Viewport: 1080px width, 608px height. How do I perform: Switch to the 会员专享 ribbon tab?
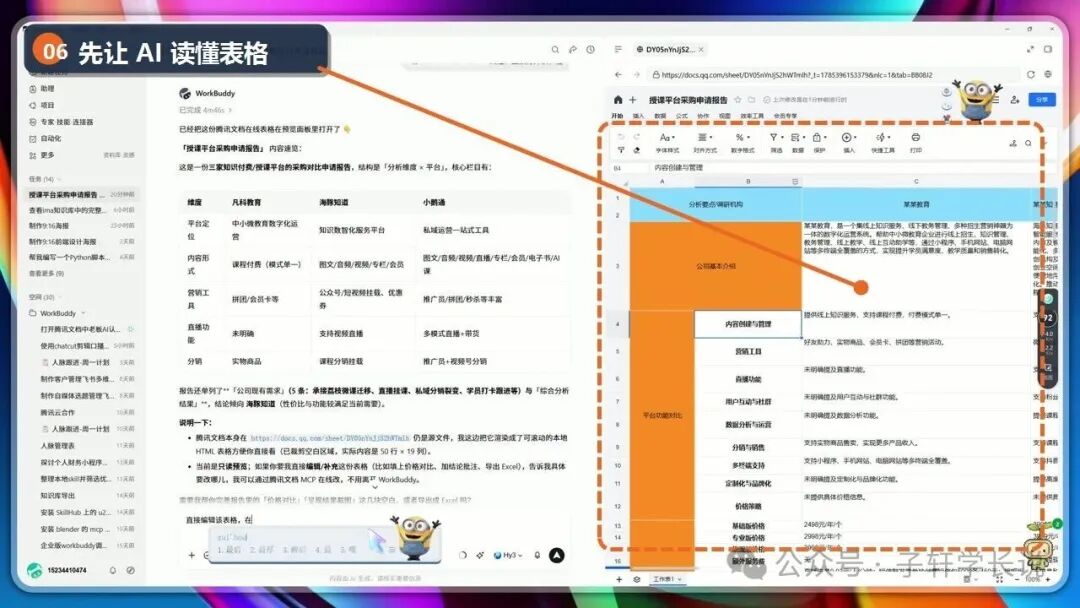pyautogui.click(x=785, y=116)
